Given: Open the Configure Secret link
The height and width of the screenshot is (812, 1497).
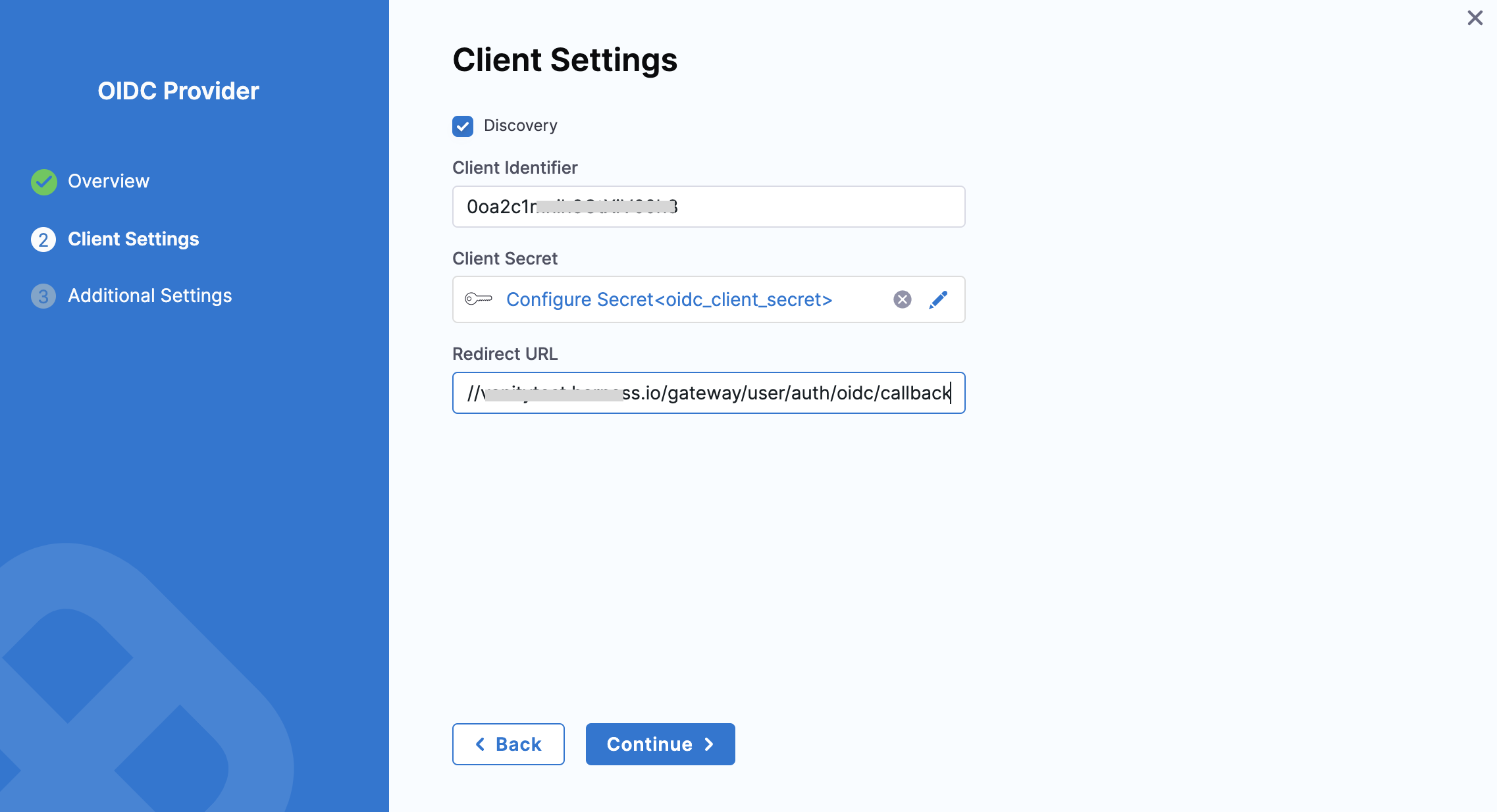Looking at the screenshot, I should [669, 299].
